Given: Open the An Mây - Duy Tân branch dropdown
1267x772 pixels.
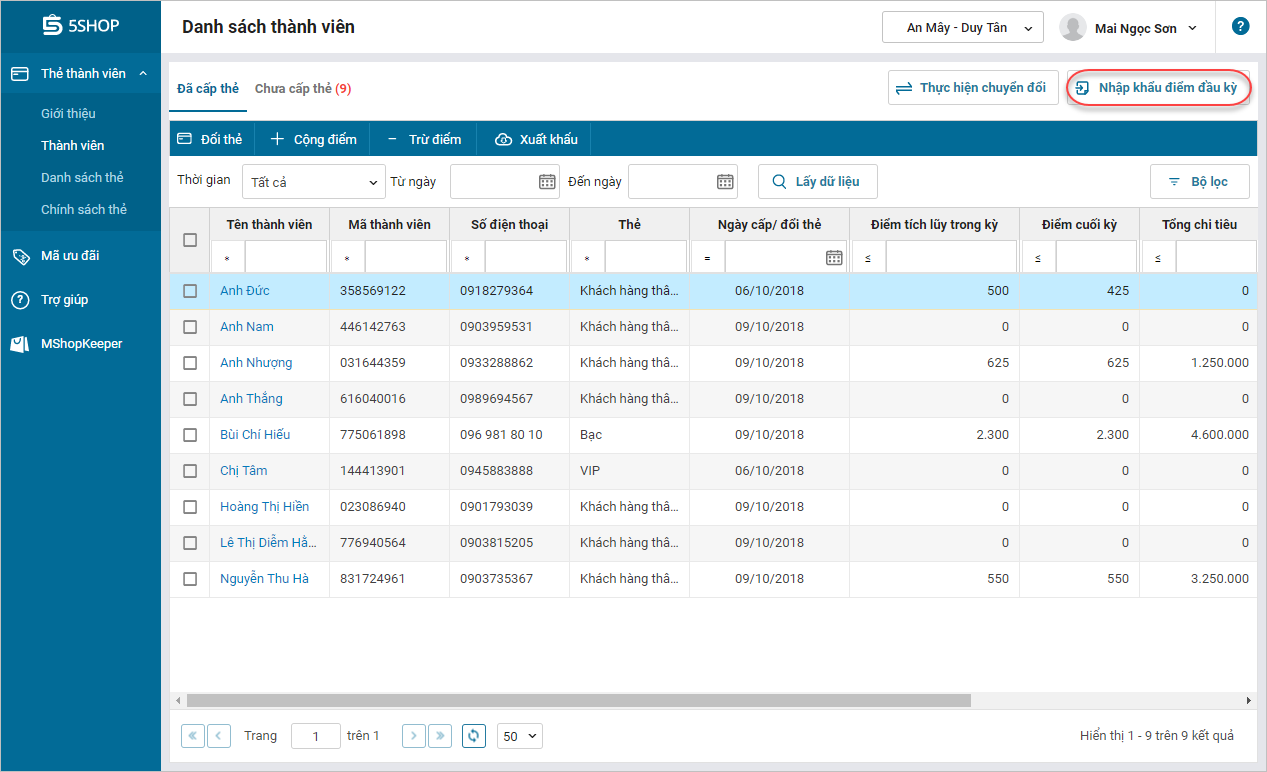Looking at the screenshot, I should coord(962,28).
